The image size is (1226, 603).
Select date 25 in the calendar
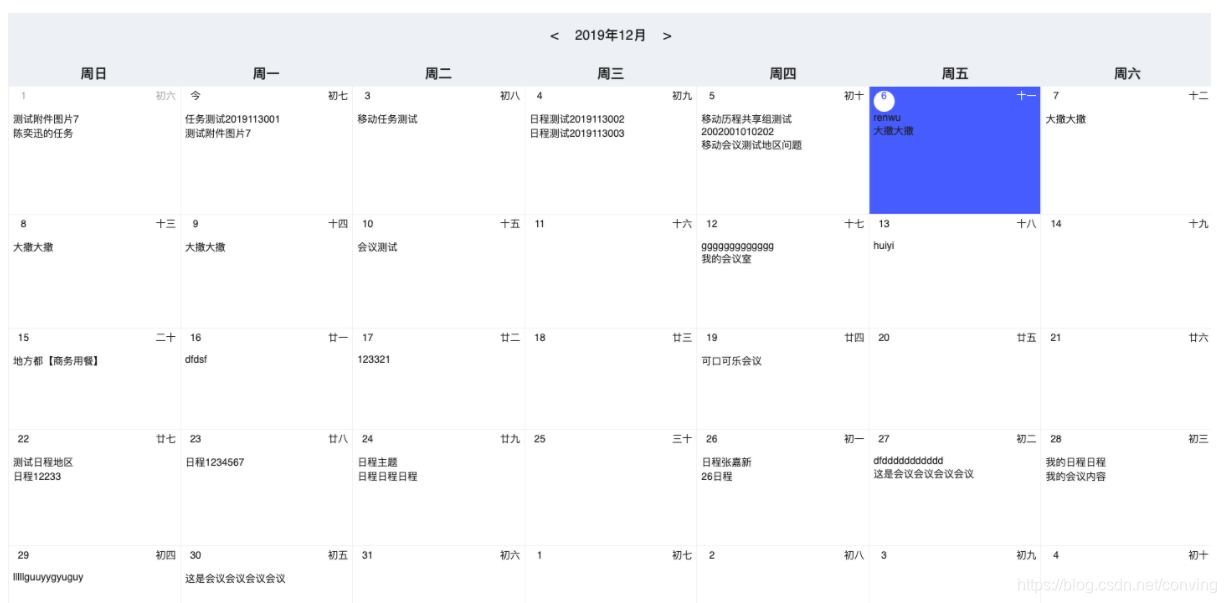click(x=539, y=439)
